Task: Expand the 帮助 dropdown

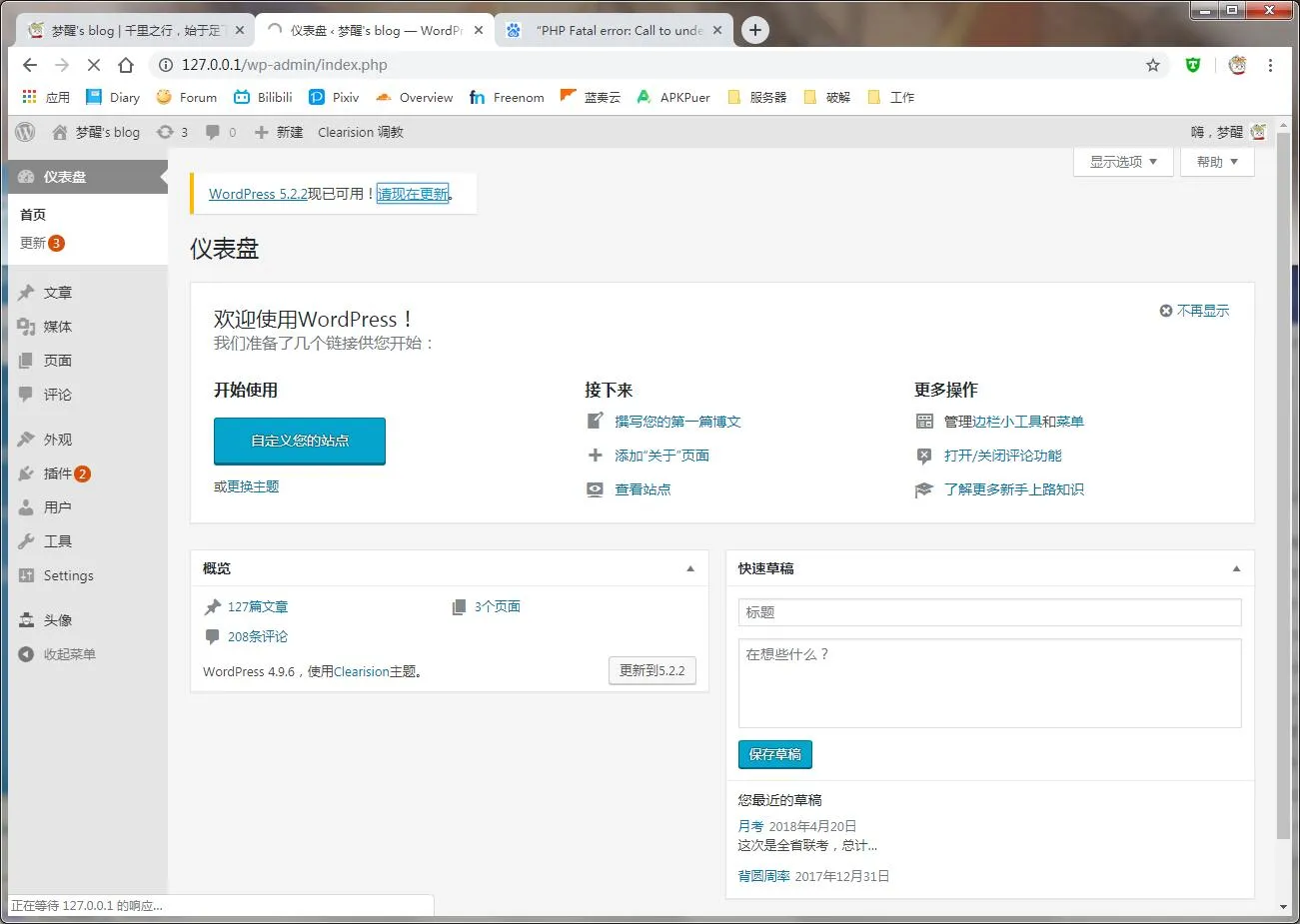Action: (x=1216, y=161)
